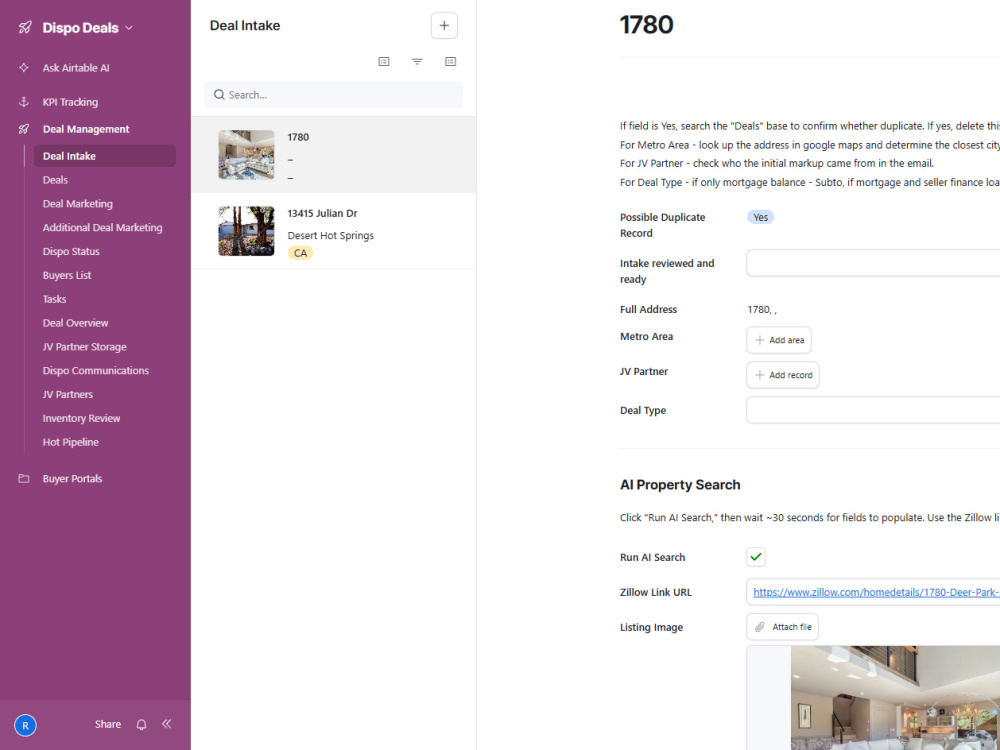Click the 13415 Julian Dr thumbnail
Screen dimensions: 1000x750
click(246, 231)
